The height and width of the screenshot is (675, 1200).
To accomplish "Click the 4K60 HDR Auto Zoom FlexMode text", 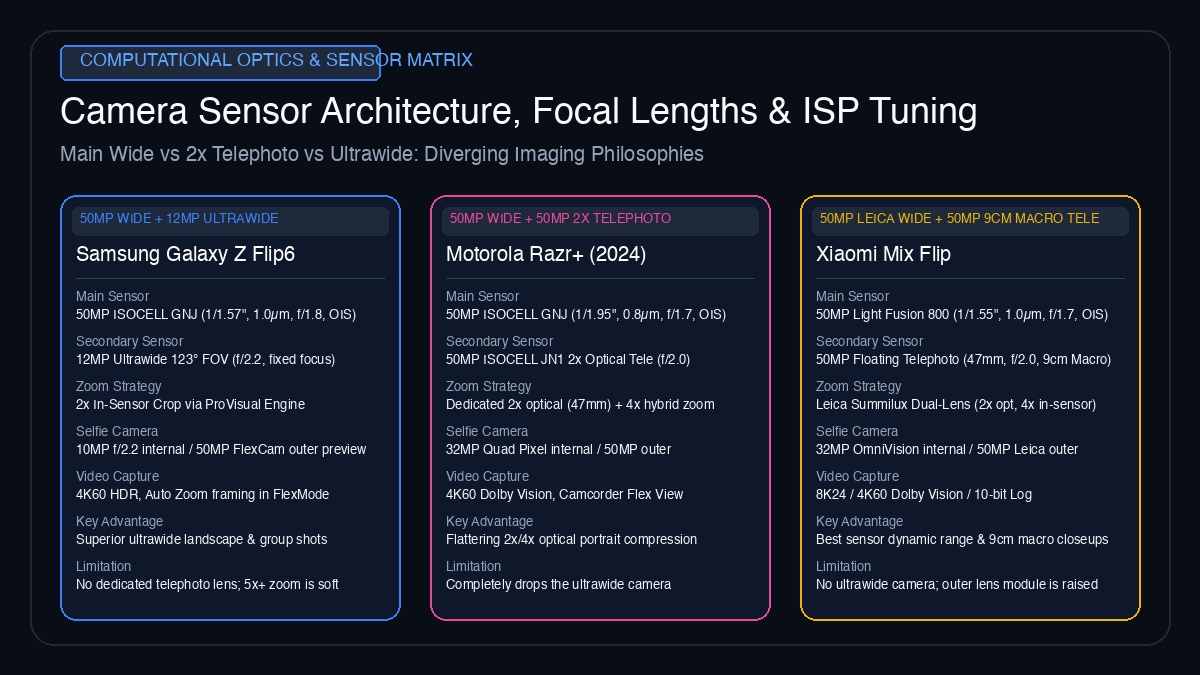I will point(202,494).
